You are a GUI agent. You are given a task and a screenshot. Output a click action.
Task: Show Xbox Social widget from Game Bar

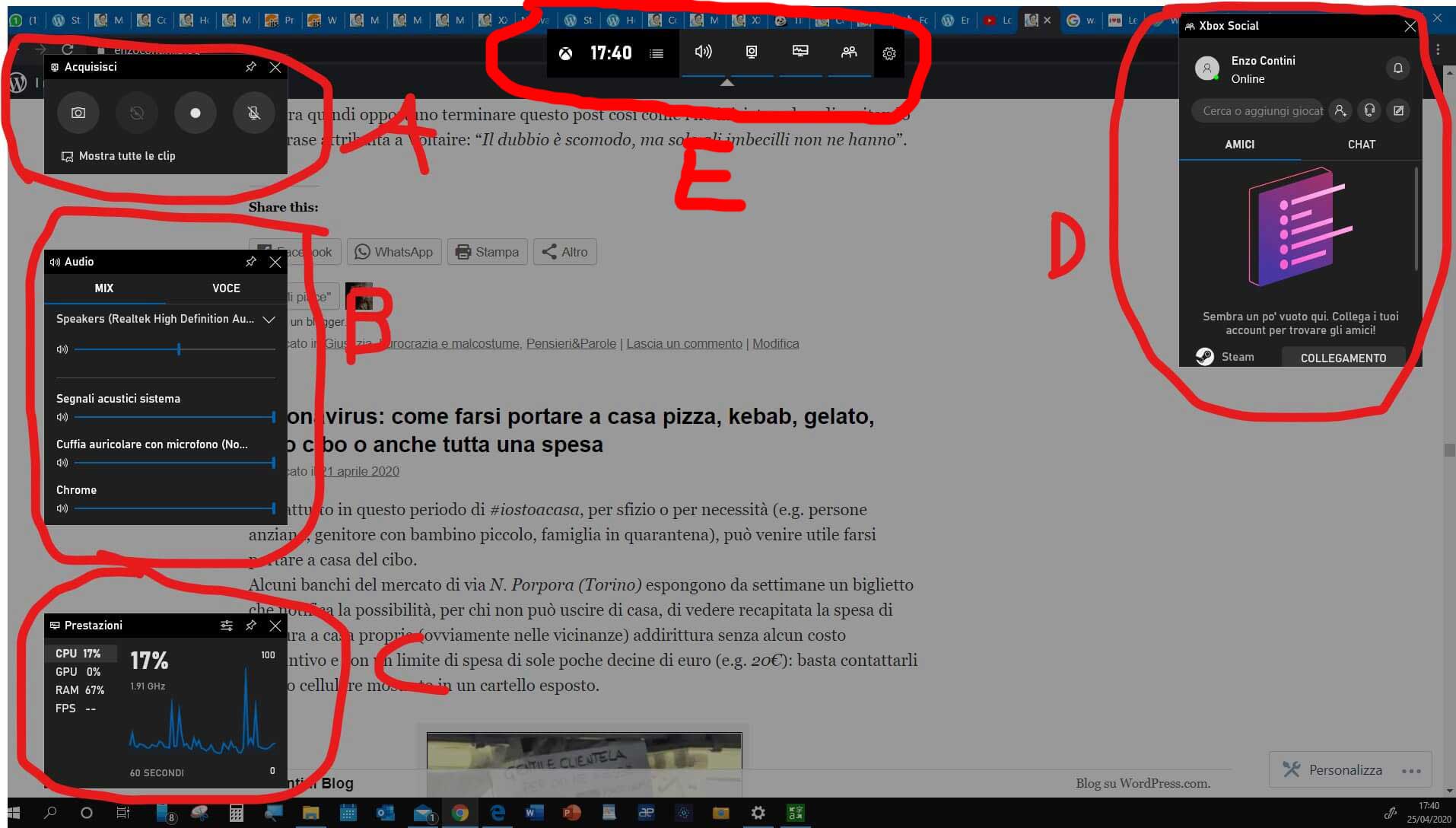(849, 52)
